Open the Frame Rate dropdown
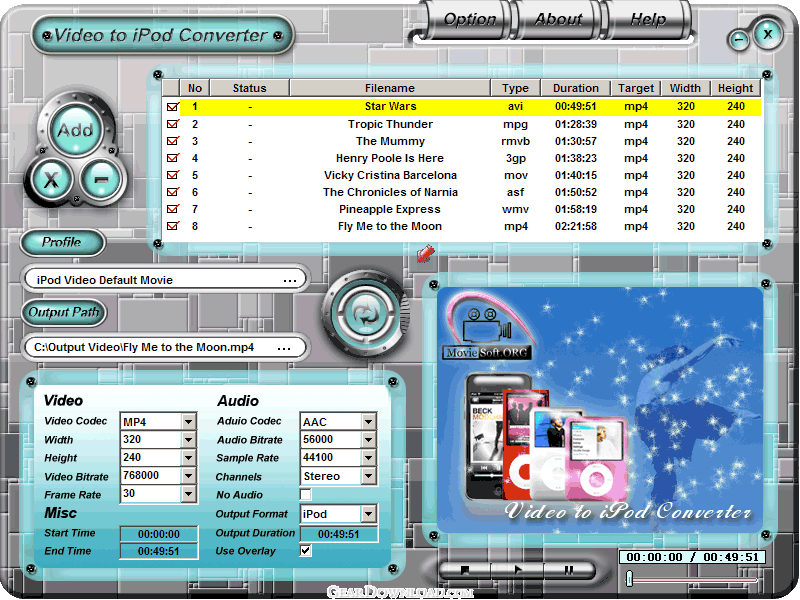Screen dimensions: 800x600 [x=188, y=494]
